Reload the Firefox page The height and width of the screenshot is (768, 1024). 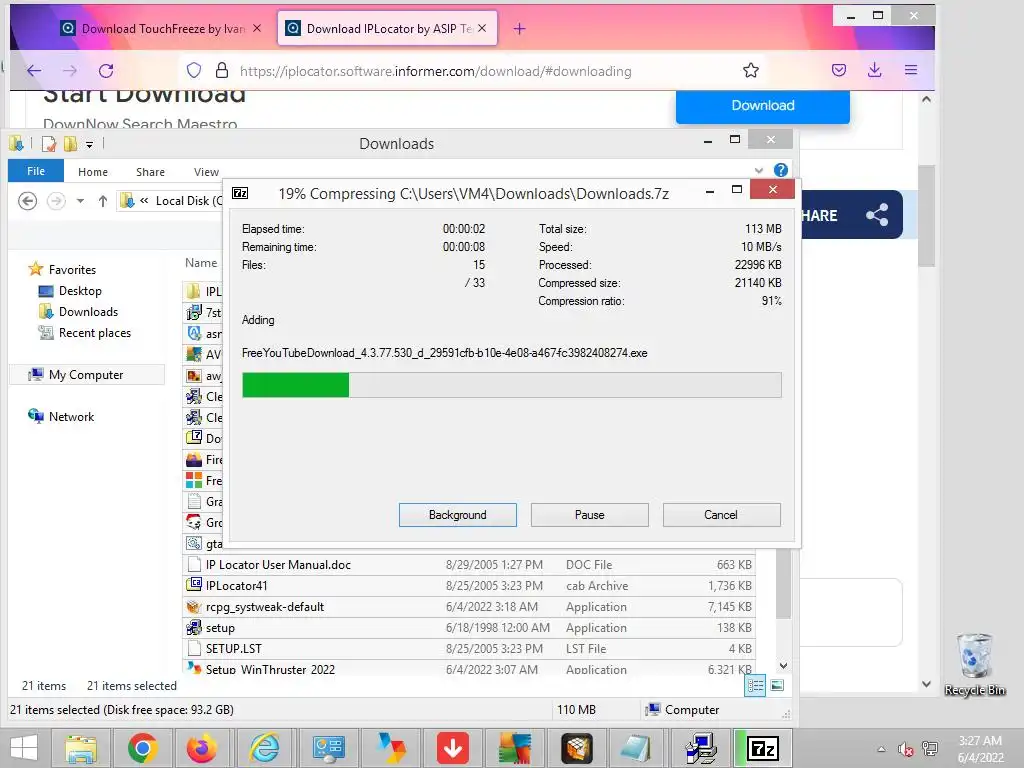[106, 71]
